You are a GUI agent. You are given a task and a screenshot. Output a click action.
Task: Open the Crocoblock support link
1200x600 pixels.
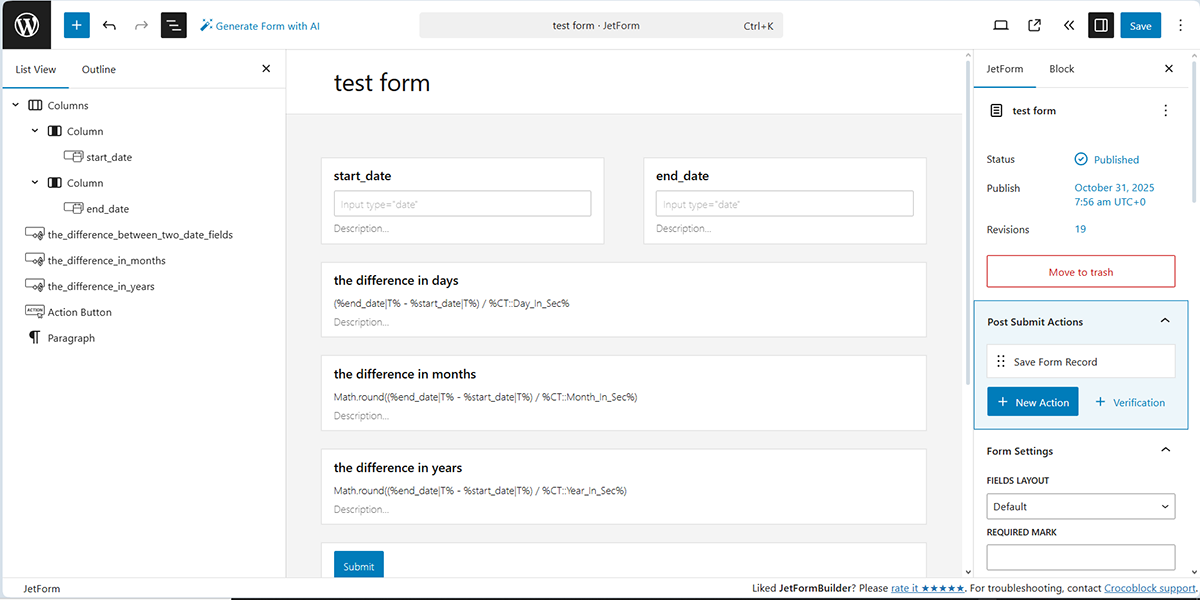click(1150, 588)
